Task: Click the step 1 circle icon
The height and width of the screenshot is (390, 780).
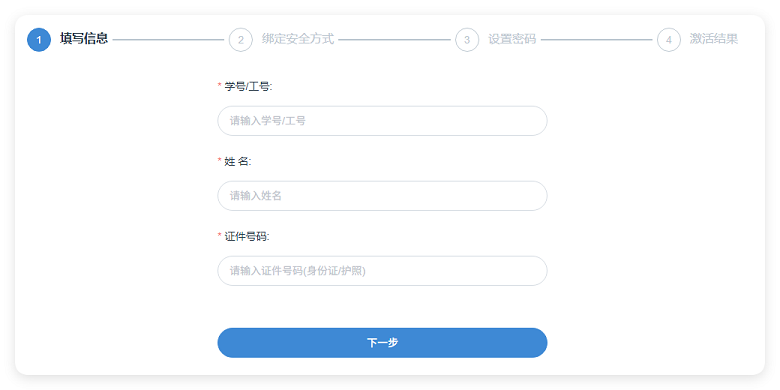Action: click(x=39, y=40)
